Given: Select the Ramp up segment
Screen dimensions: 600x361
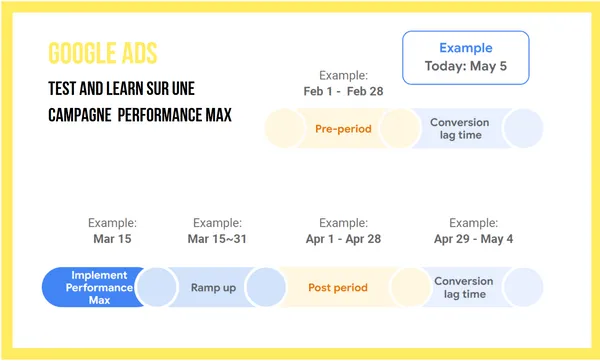Looking at the screenshot, I should coord(213,287).
